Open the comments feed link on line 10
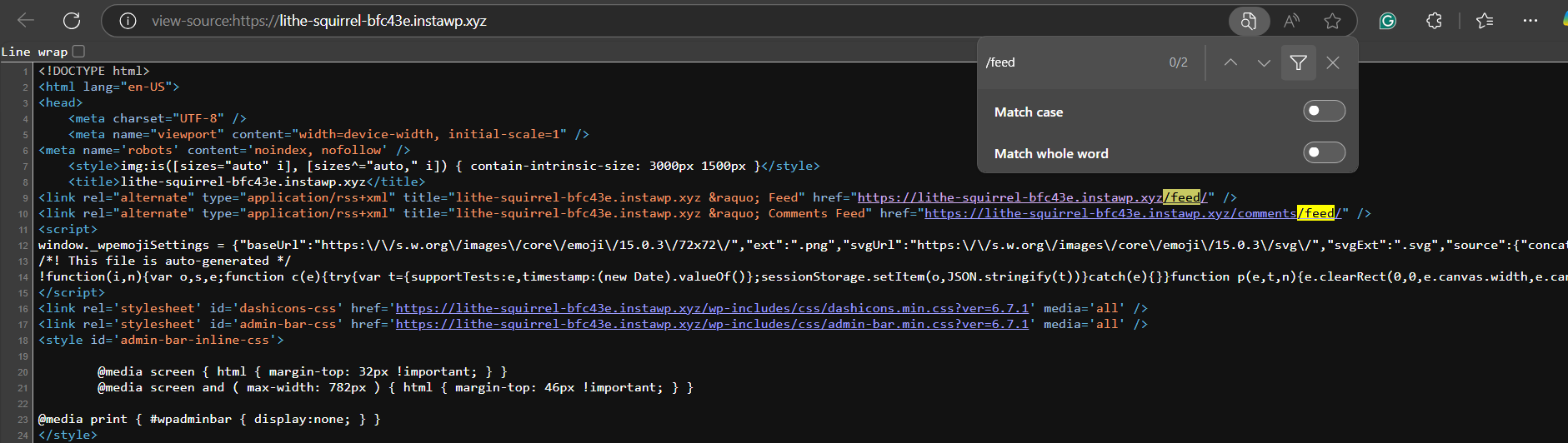The height and width of the screenshot is (443, 1568). [x=1133, y=213]
